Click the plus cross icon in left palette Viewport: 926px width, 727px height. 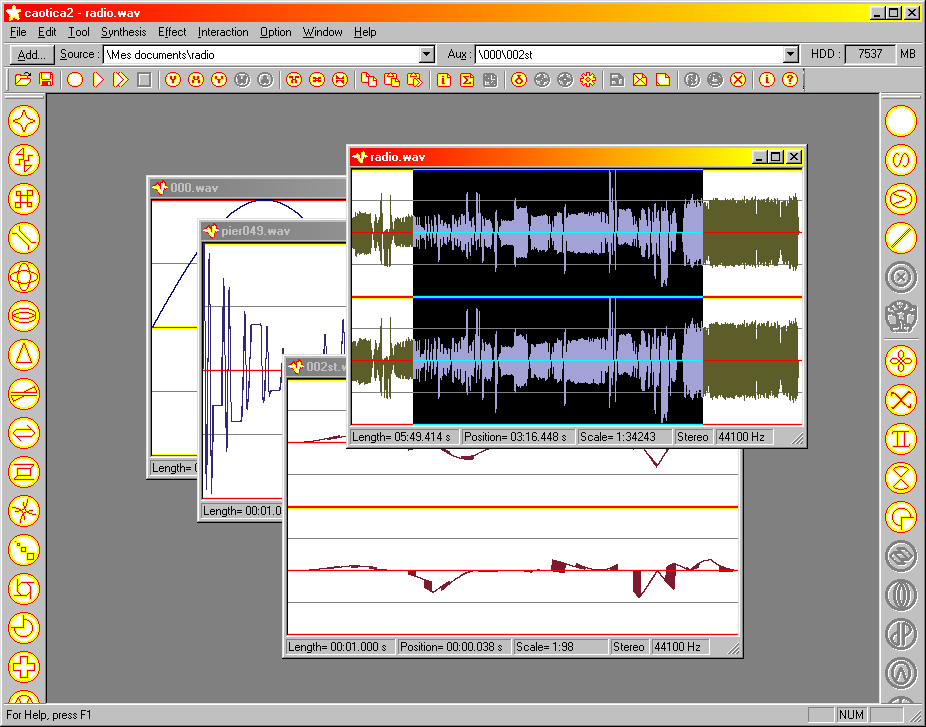click(x=24, y=667)
